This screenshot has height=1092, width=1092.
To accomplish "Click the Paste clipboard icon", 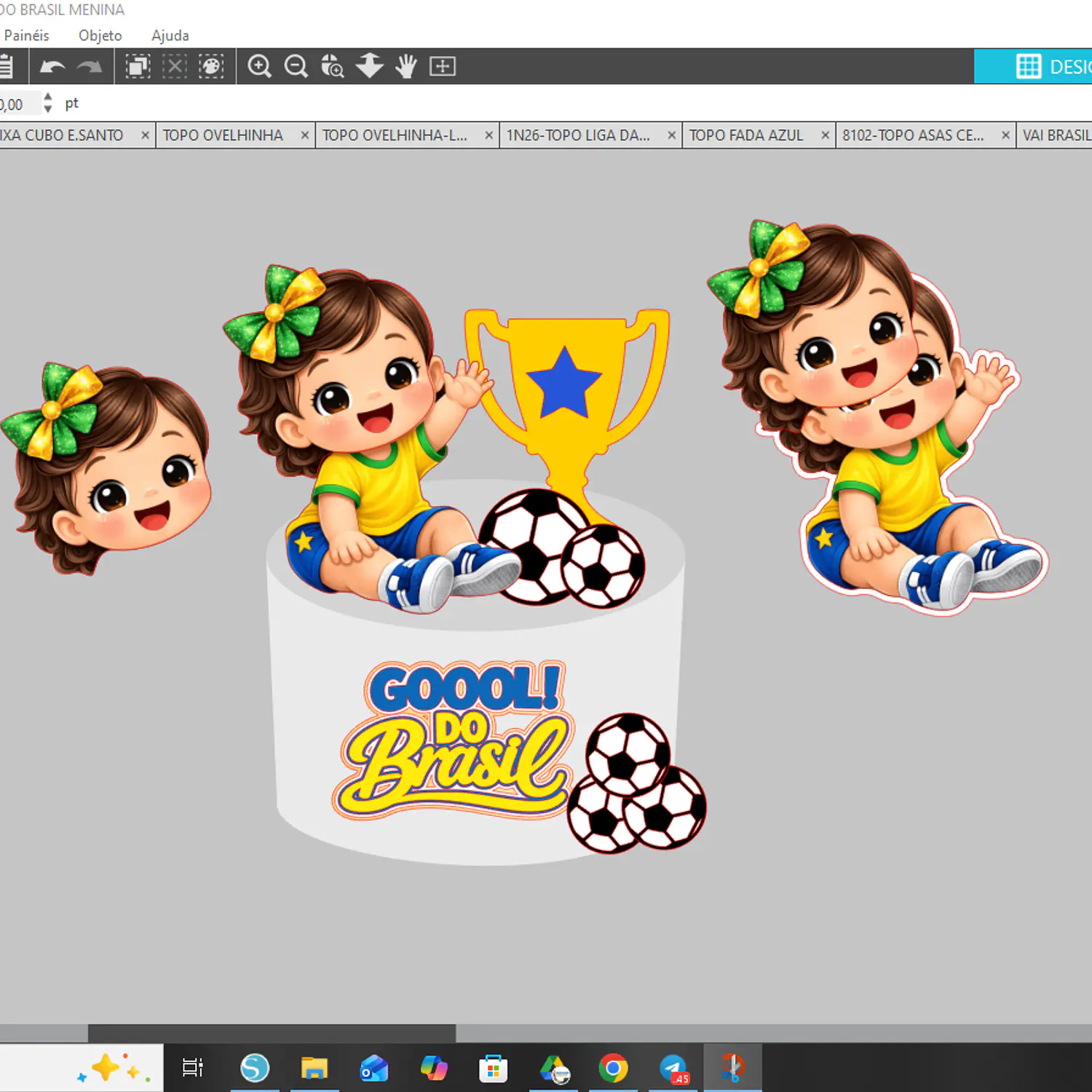I will pos(6,66).
